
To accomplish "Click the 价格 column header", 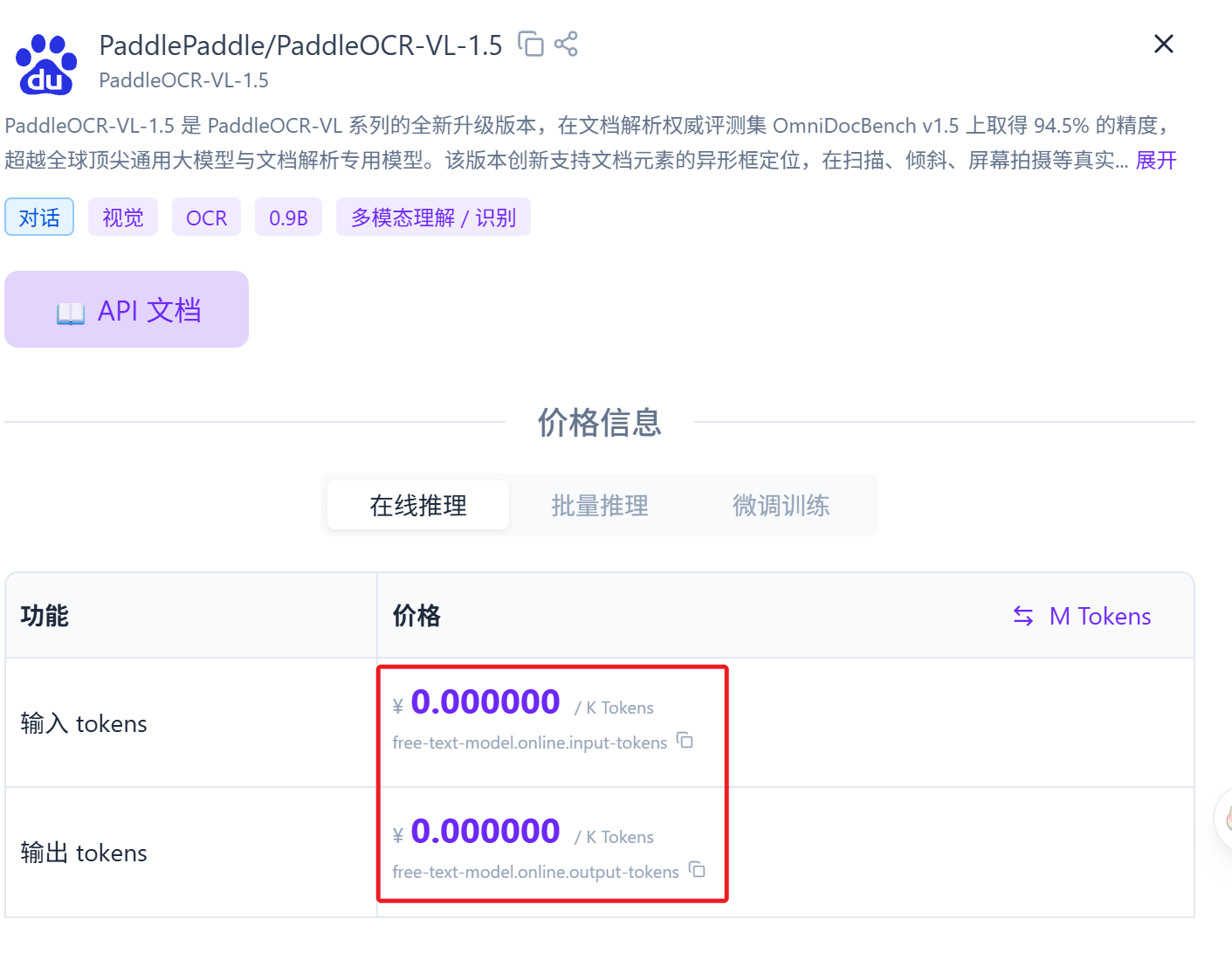I will [416, 616].
